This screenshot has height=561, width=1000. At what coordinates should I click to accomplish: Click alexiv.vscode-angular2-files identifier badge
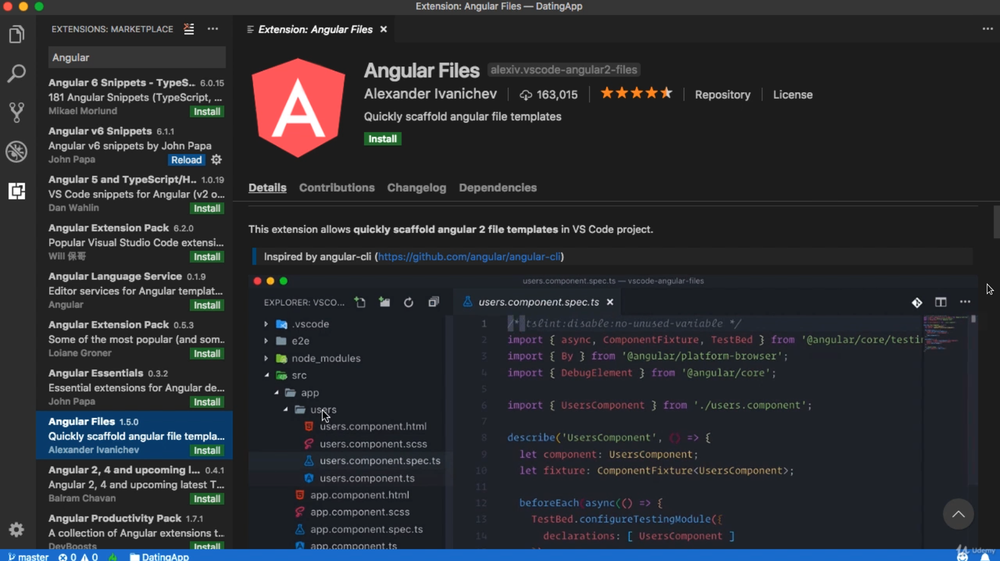tap(564, 70)
